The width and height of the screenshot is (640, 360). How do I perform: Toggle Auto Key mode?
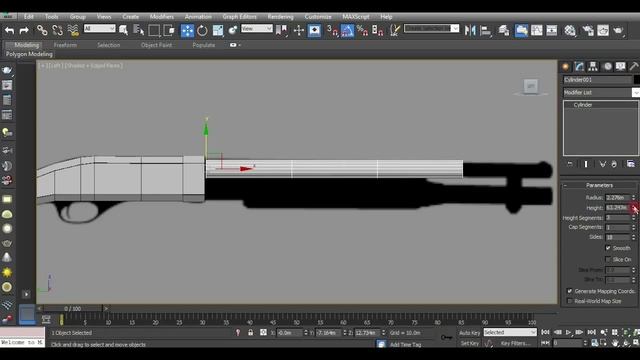click(x=469, y=333)
